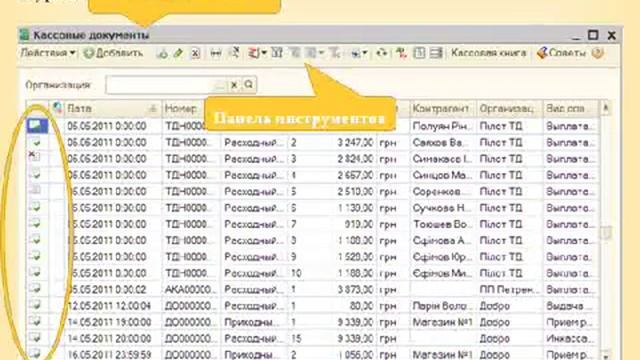This screenshot has height=360, width=640.
Task: Select the date 16.05.2011 23:59:59
Action: pyautogui.click(x=109, y=355)
